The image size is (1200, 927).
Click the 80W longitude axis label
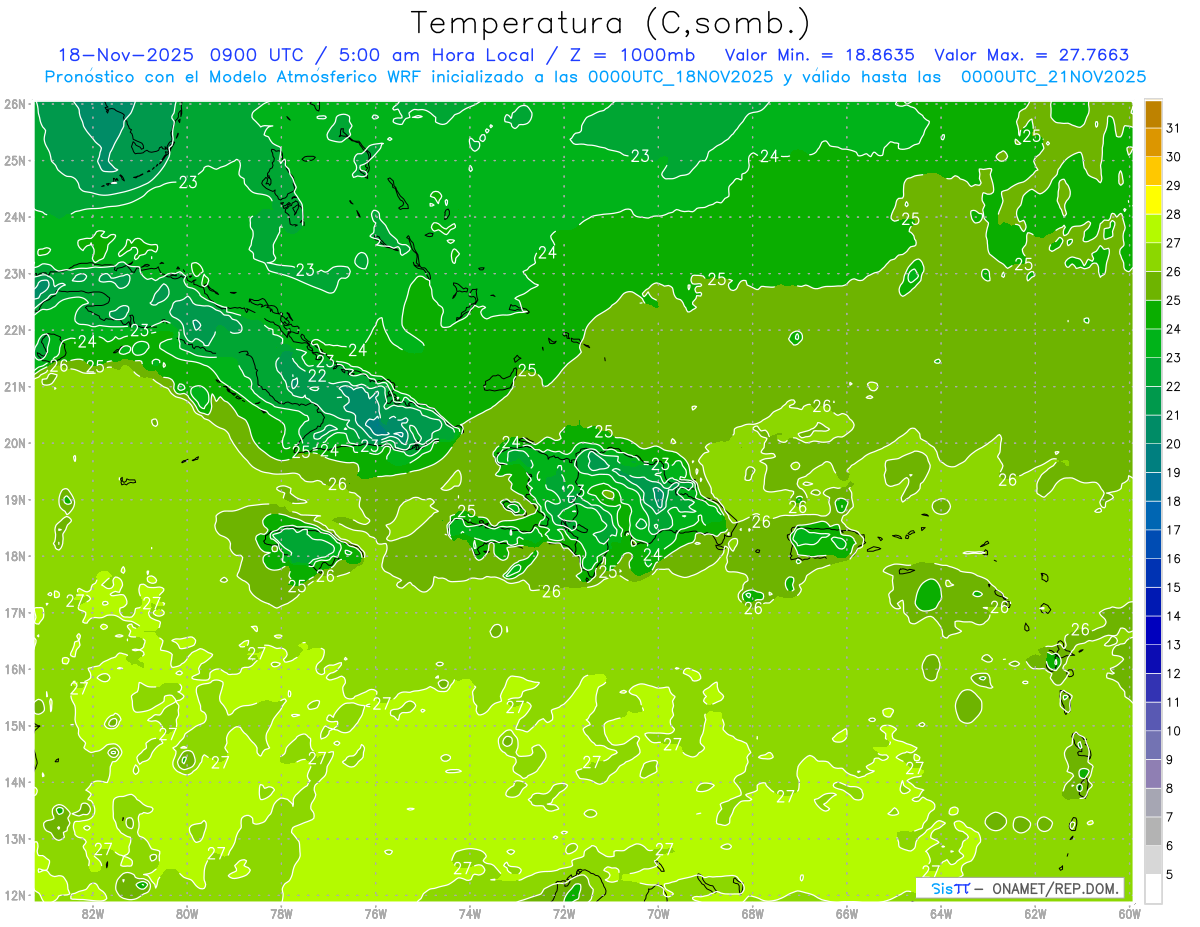tap(186, 913)
